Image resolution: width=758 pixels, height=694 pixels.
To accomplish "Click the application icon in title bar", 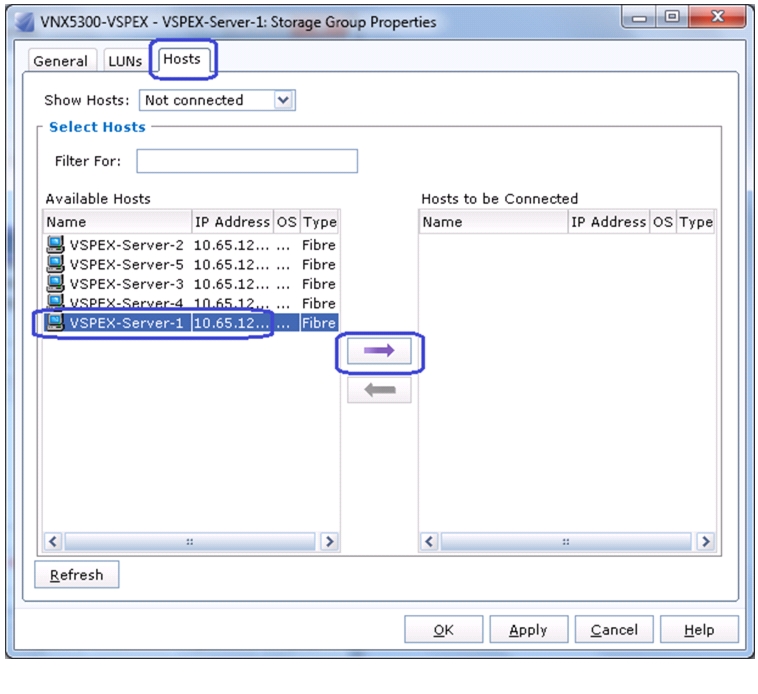I will (x=24, y=22).
